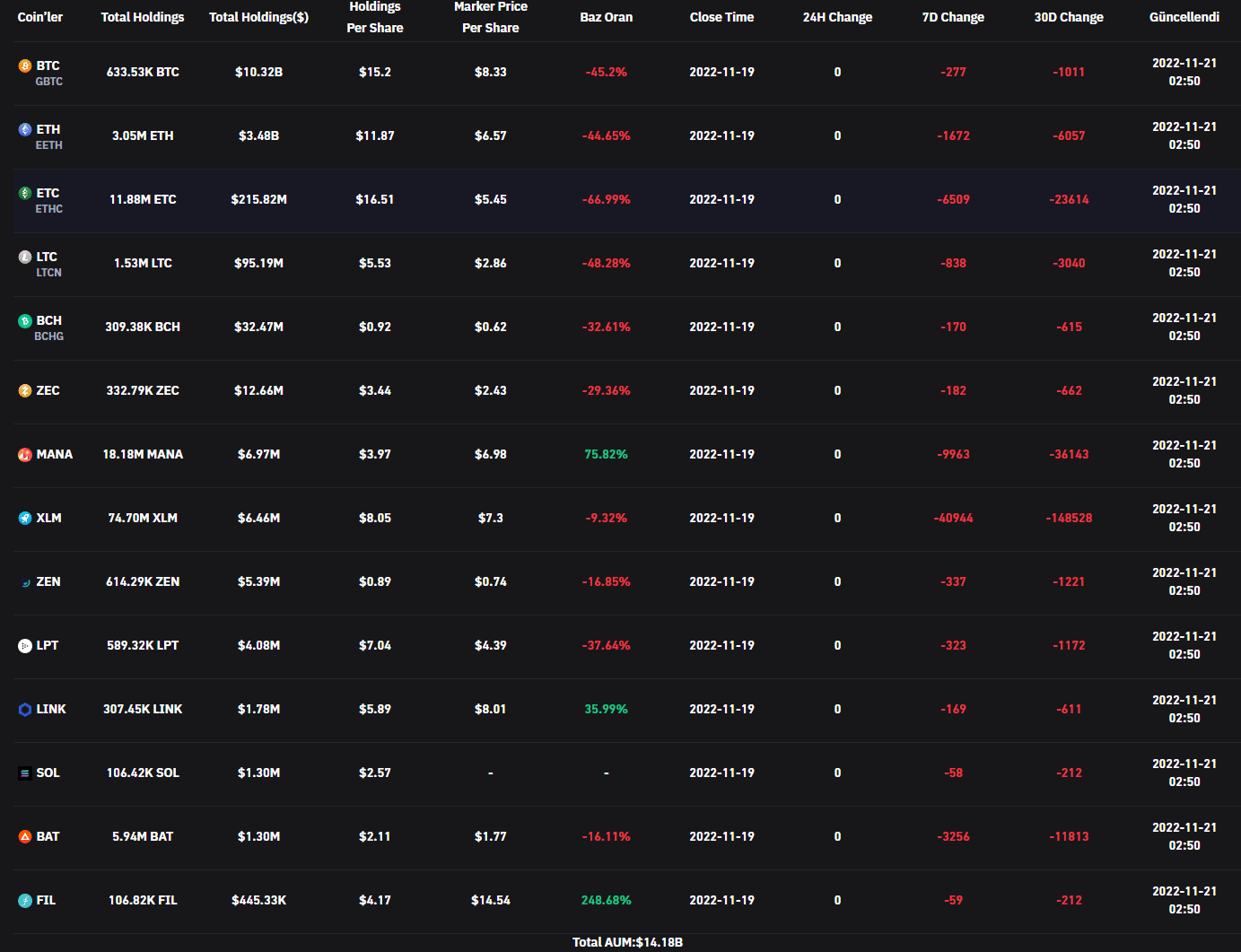This screenshot has height=952, width=1241.
Task: Click the Bitcoin Cash BCH icon
Action: click(x=25, y=320)
